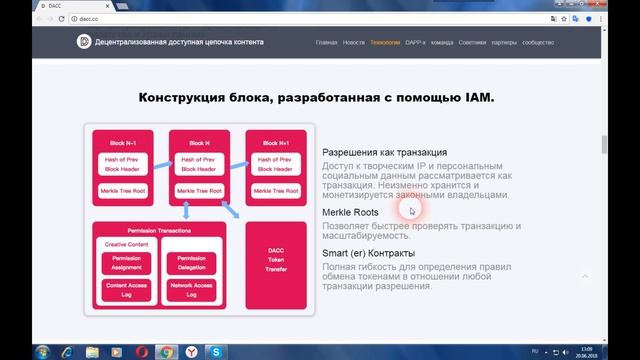Open Windows Explorer folder in taskbar

click(92, 352)
